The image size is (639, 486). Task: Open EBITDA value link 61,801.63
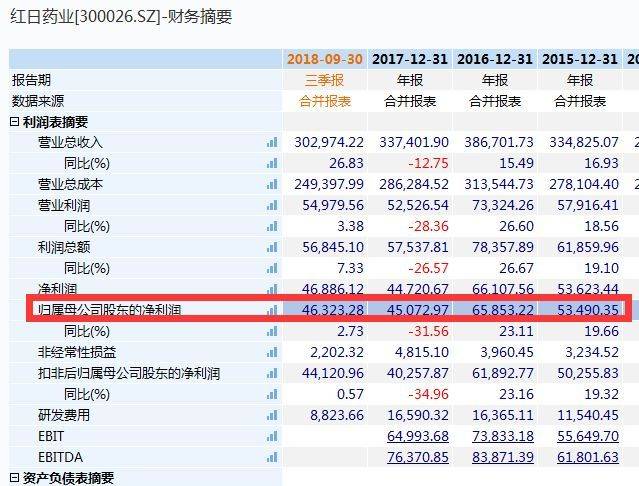click(588, 457)
